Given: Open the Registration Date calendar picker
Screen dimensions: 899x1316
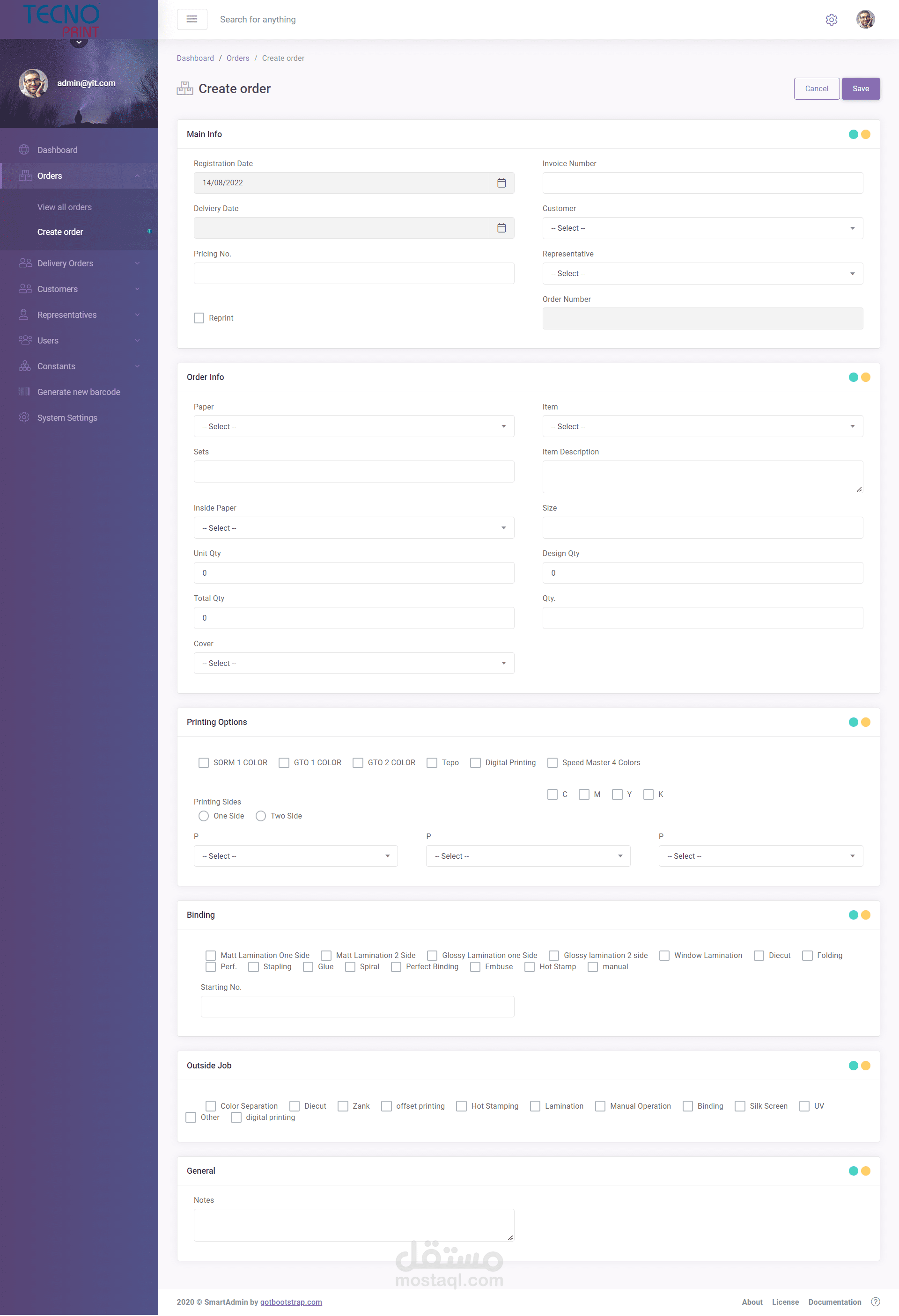Looking at the screenshot, I should click(501, 183).
